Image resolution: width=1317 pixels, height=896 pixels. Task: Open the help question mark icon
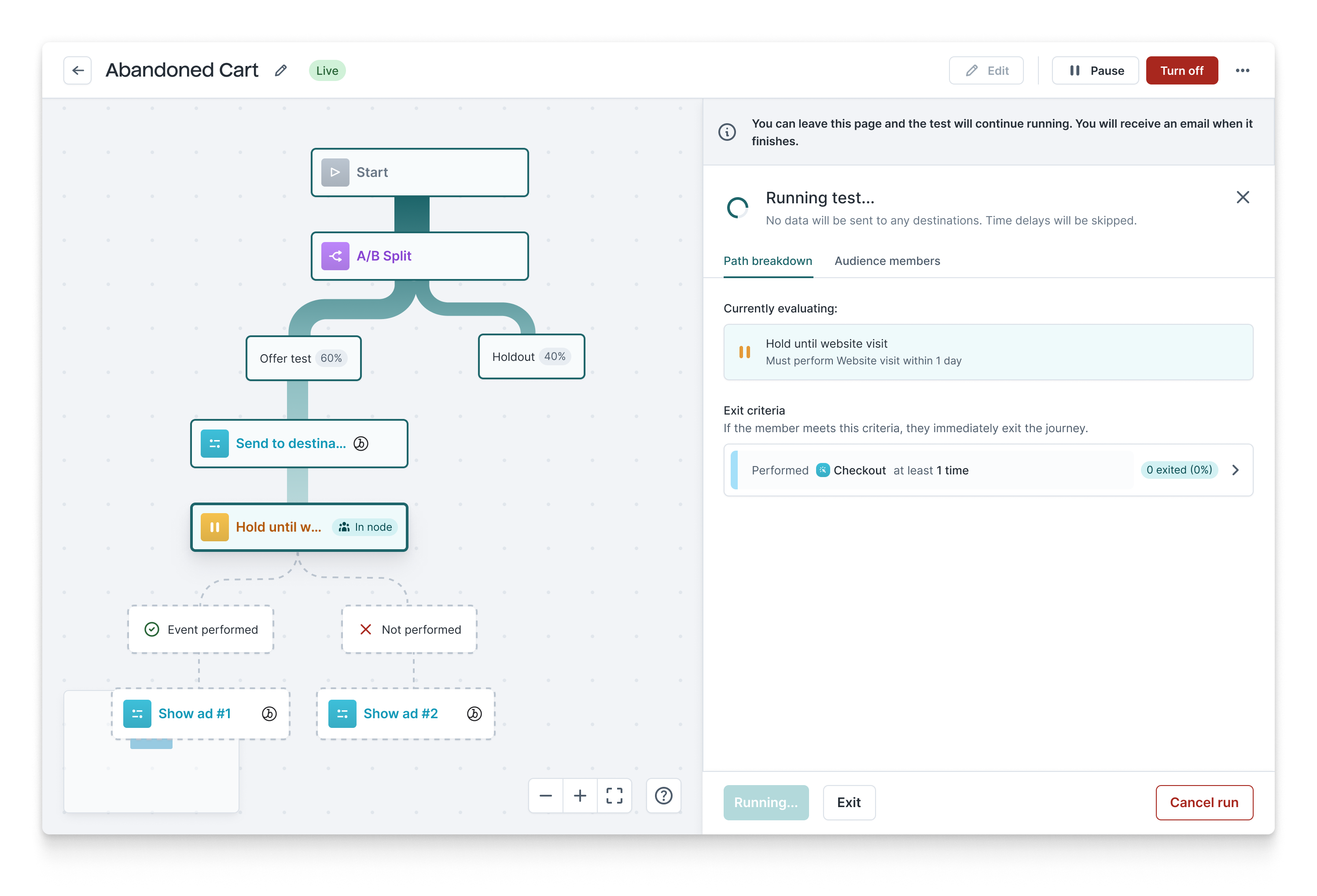(x=664, y=796)
